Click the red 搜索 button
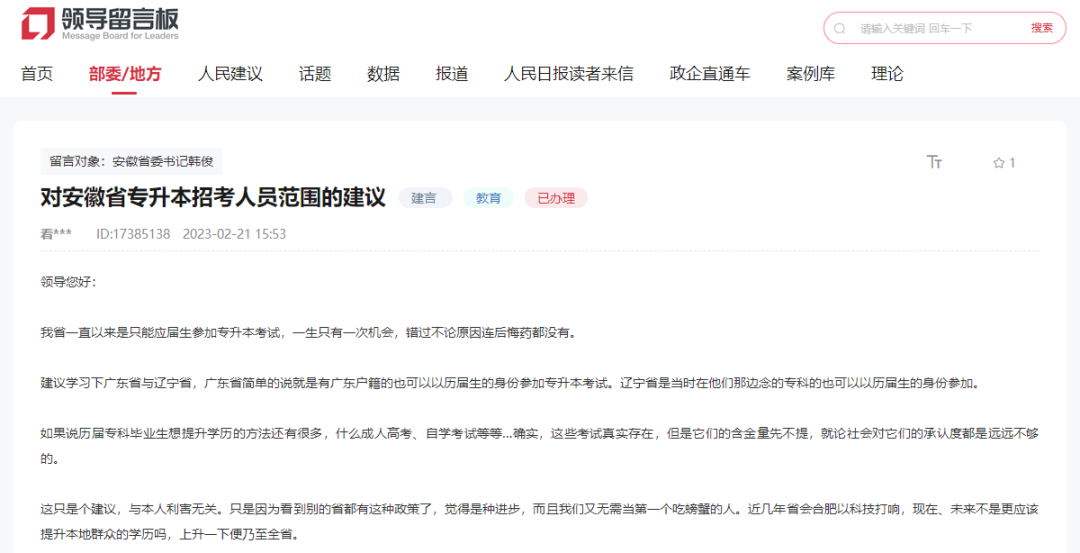This screenshot has height=553, width=1080. 1041,28
